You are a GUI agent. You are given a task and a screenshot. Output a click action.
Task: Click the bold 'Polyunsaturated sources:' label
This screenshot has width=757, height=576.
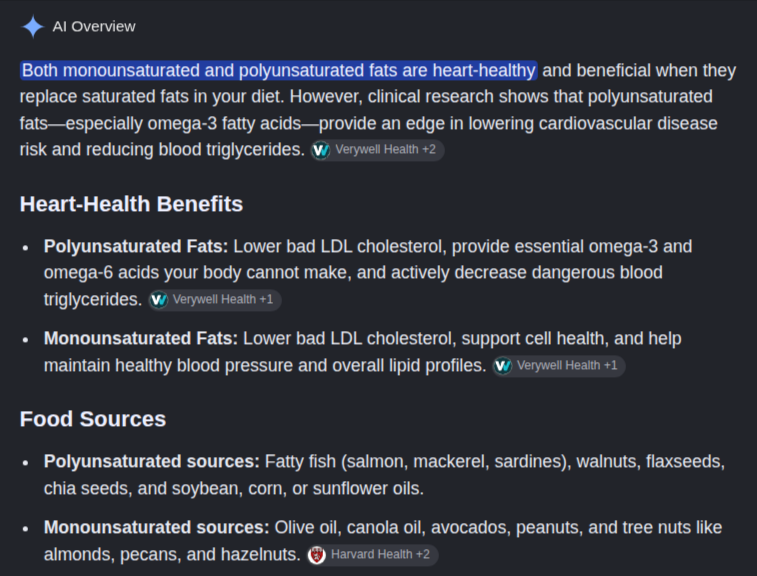pyautogui.click(x=152, y=462)
